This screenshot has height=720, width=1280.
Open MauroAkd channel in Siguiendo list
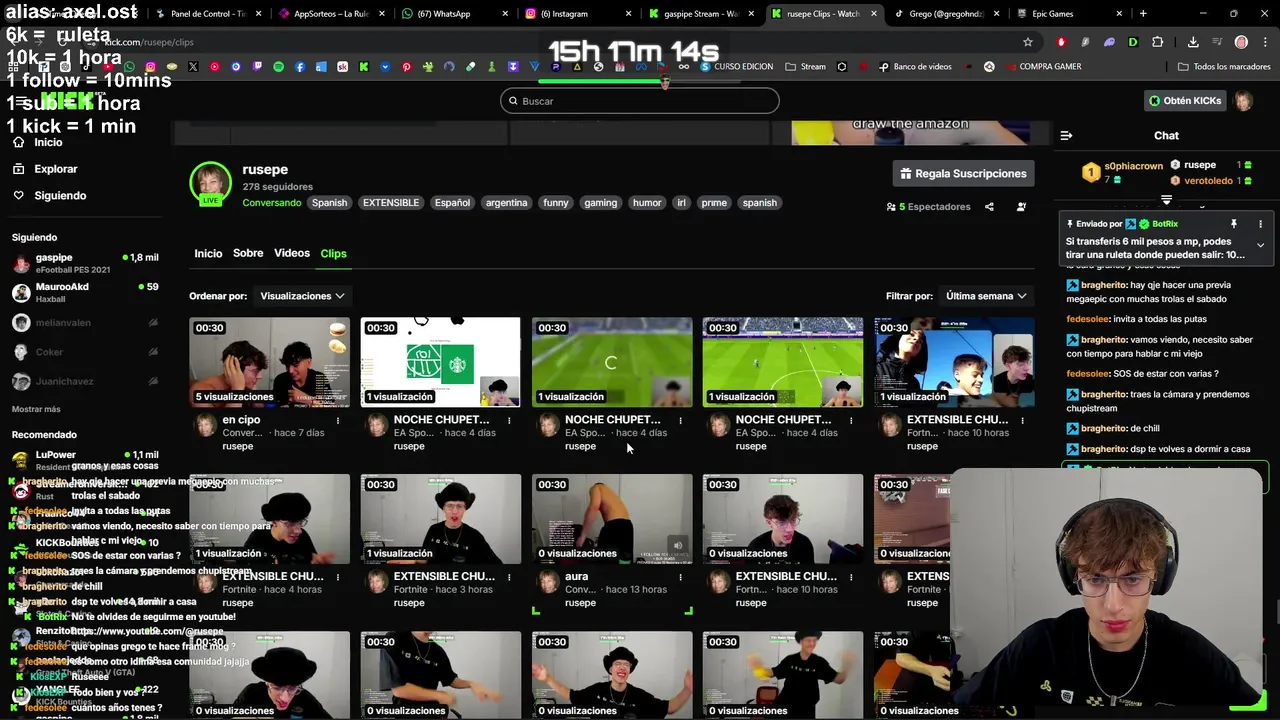(x=85, y=293)
